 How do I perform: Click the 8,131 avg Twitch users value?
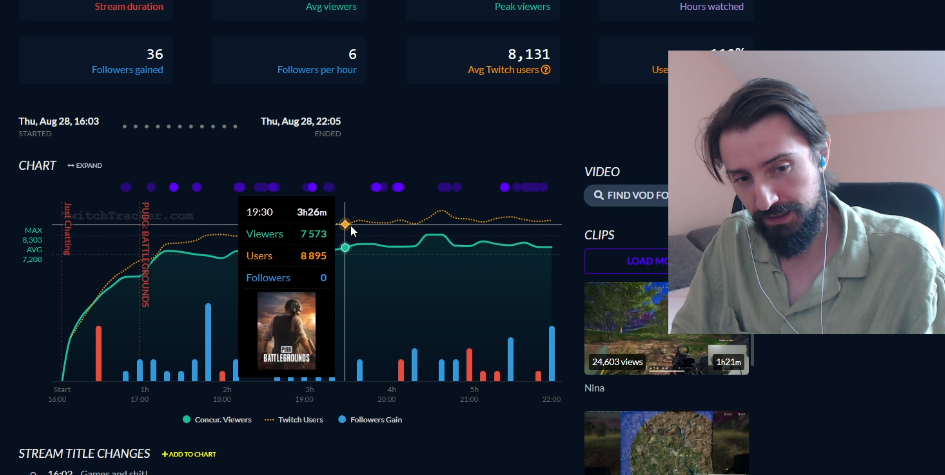pyautogui.click(x=529, y=54)
